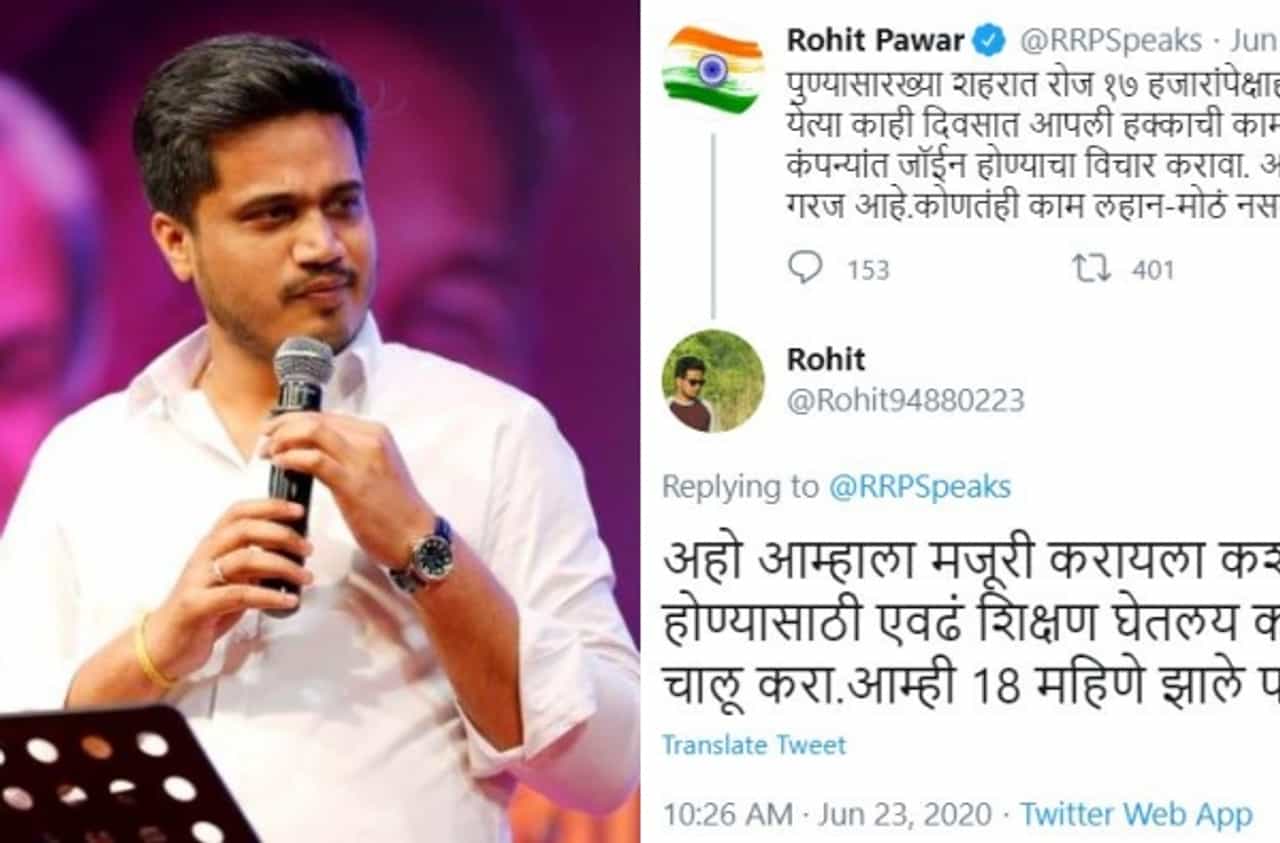Open the Rohit Pawar display name
This screenshot has height=843, width=1280.
tap(876, 40)
